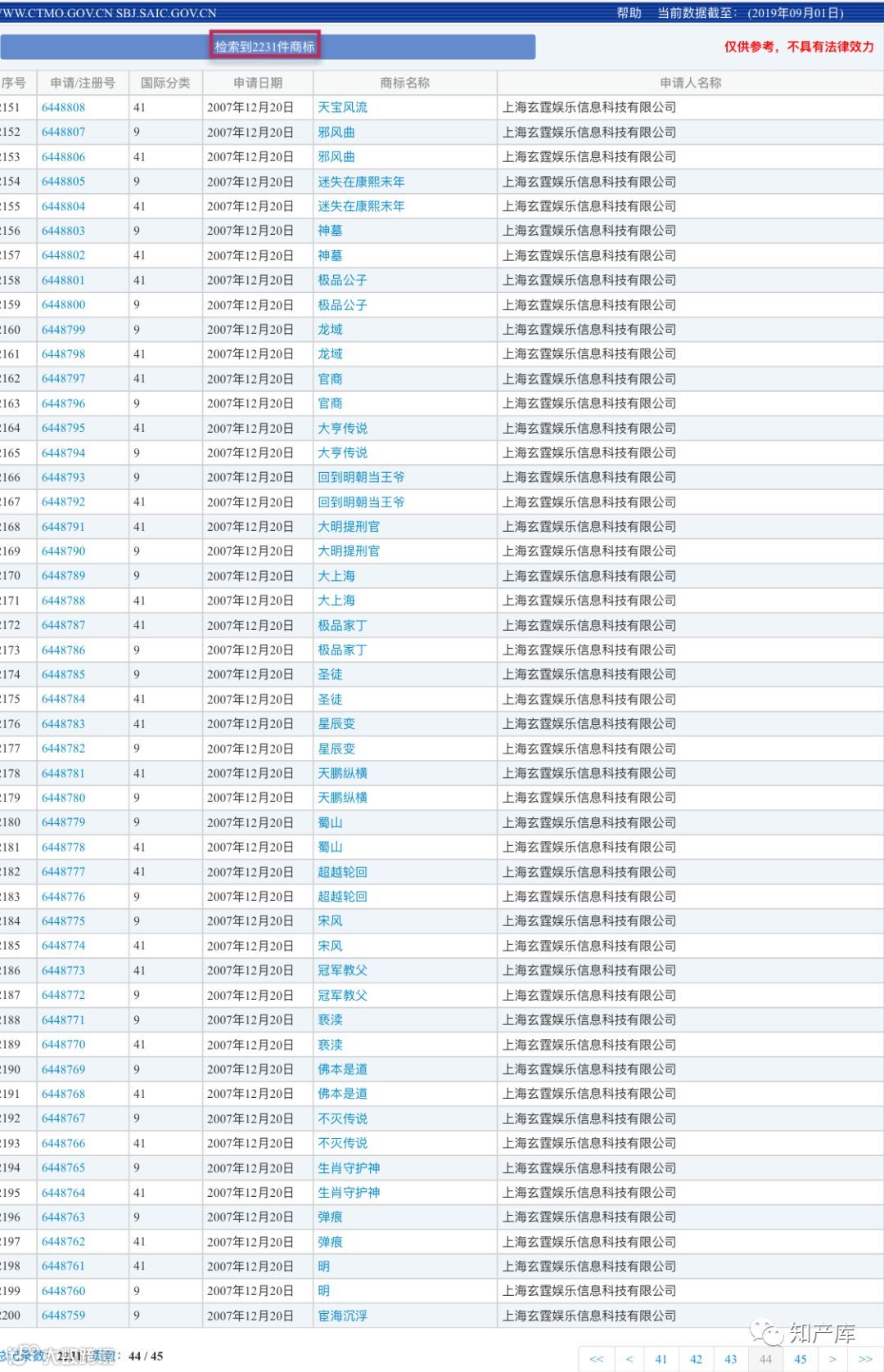This screenshot has width=884, height=1372.
Task: Open trademark 邪风曲 in row 6448806
Action: coord(336,157)
